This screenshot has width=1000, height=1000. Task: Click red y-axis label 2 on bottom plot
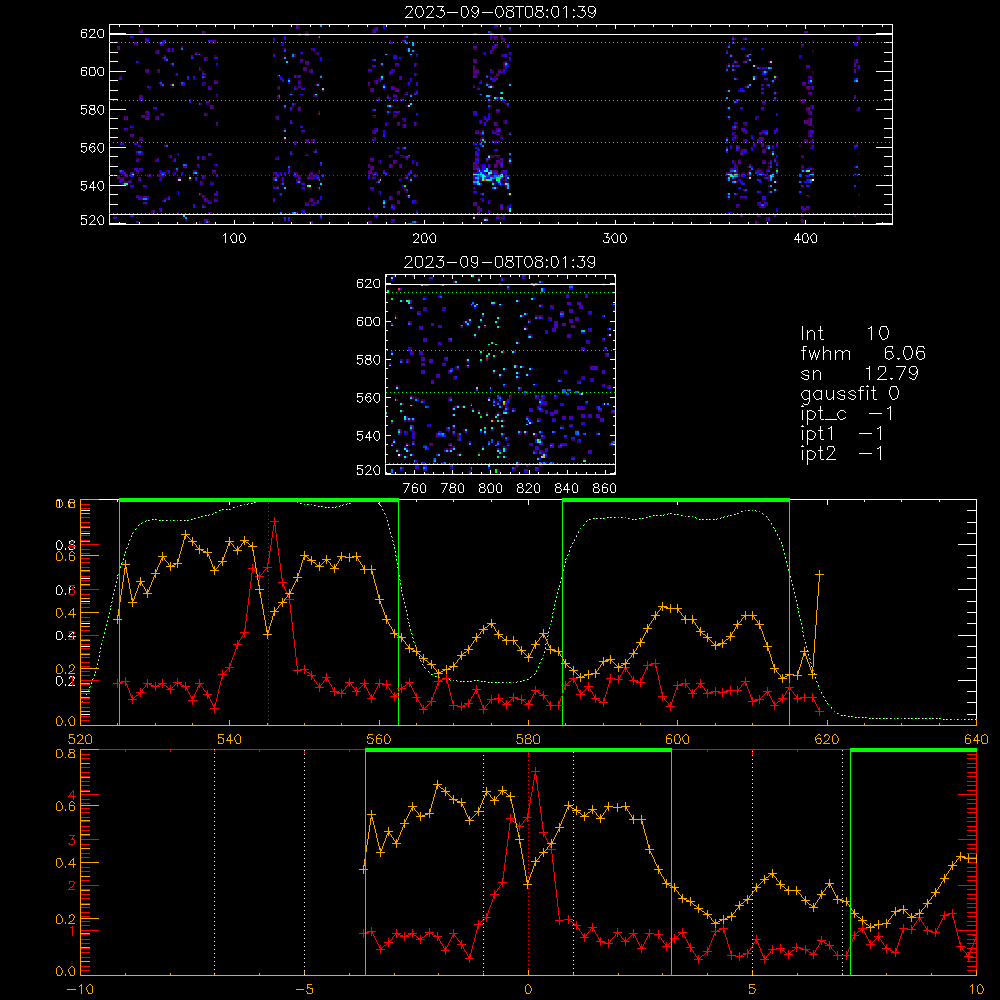pyautogui.click(x=71, y=886)
